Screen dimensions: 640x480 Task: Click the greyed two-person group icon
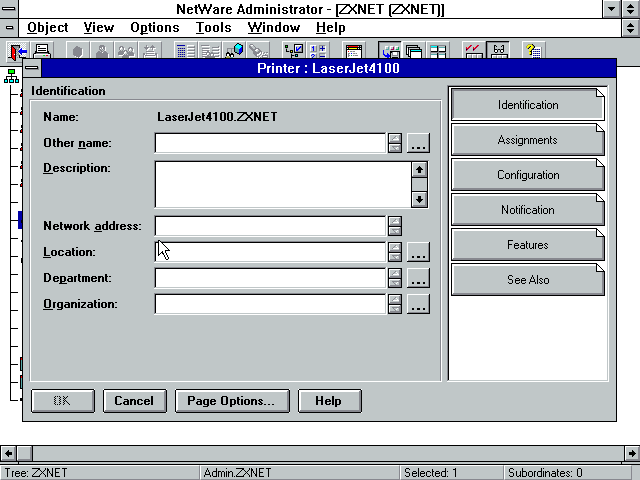click(126, 51)
